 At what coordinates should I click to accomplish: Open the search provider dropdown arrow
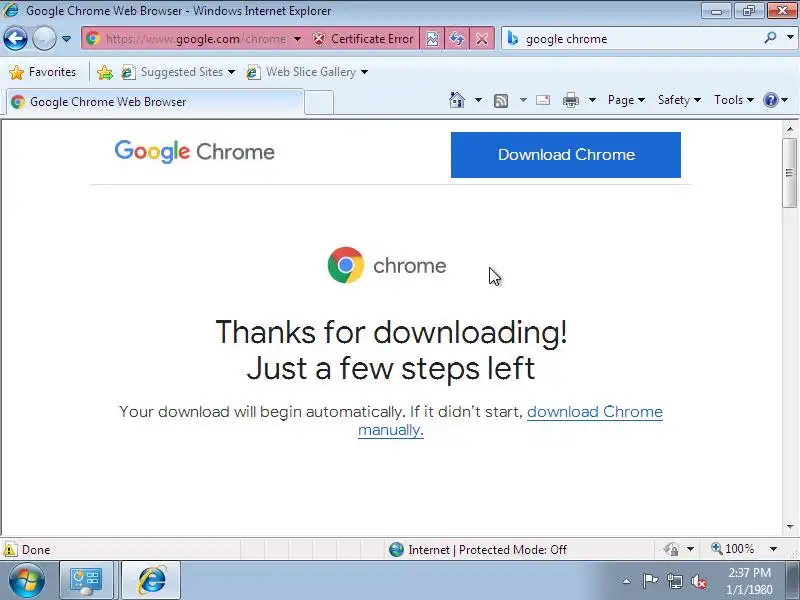tap(790, 37)
